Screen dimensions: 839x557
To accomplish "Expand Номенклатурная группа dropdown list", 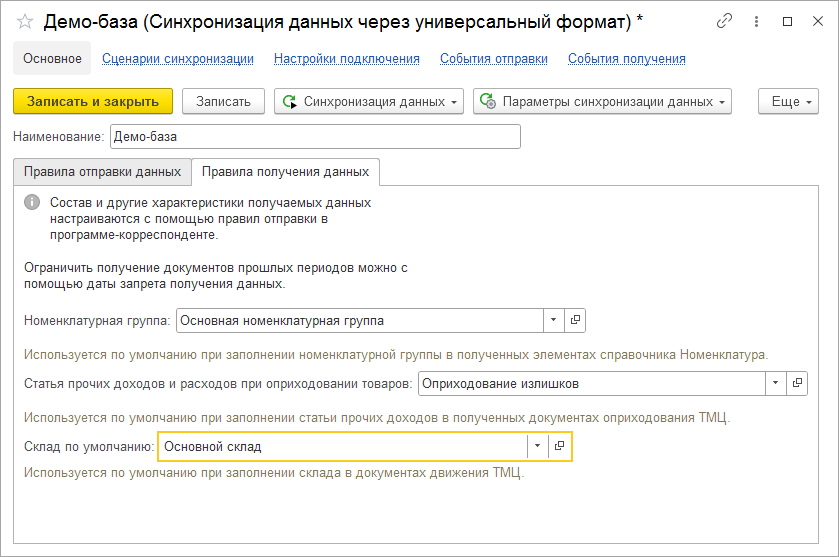I will tap(554, 320).
